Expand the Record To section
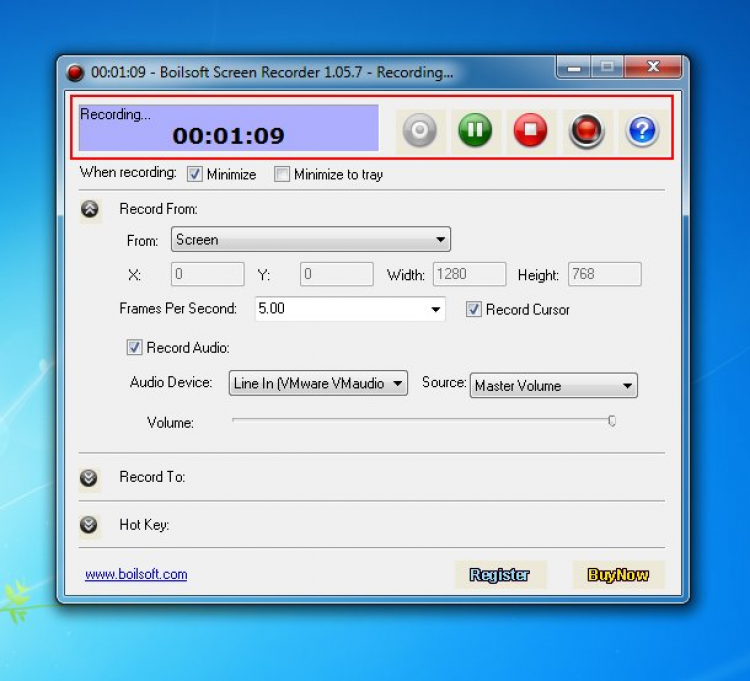750x681 pixels. coord(89,478)
